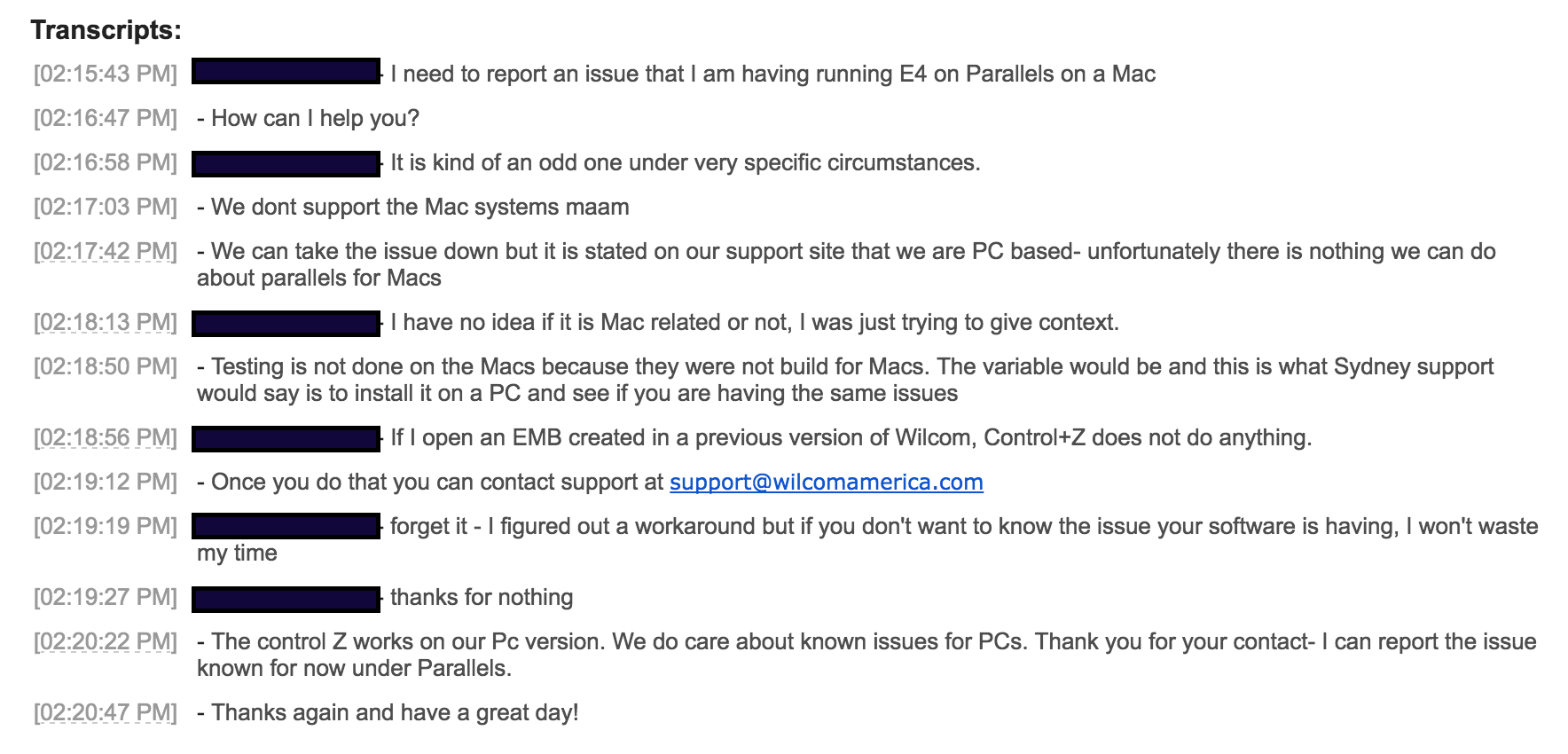Click the "forget it - I figured out a workaround" message
Screen dimensions: 1568x754
tap(963, 526)
